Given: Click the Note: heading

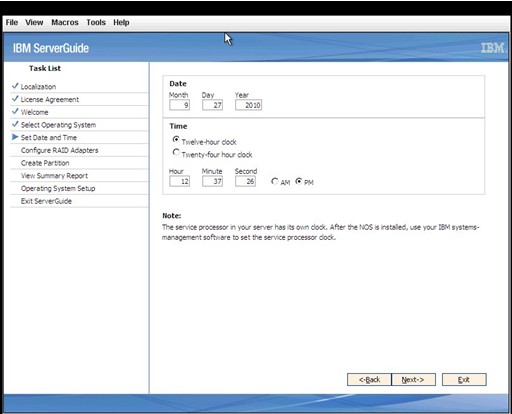Looking at the screenshot, I should 171,215.
